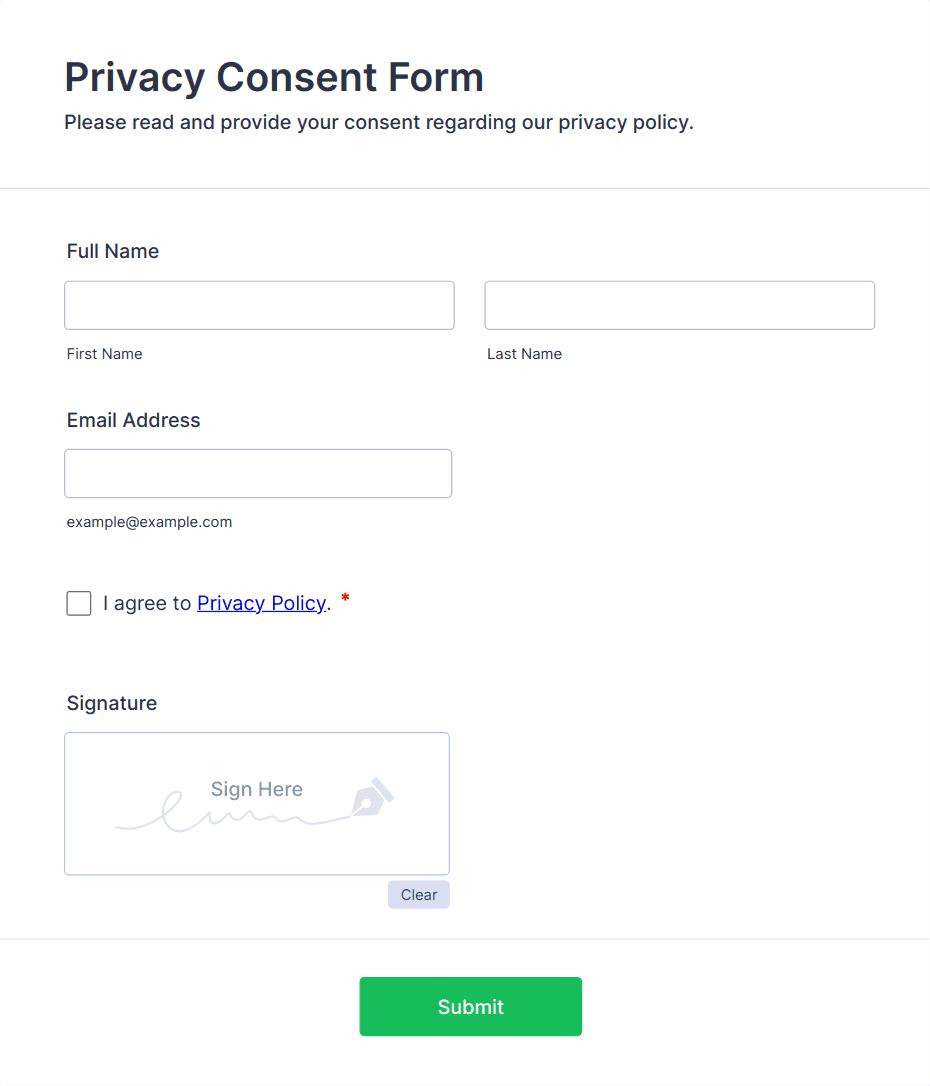Open the Privacy Policy link

(261, 603)
